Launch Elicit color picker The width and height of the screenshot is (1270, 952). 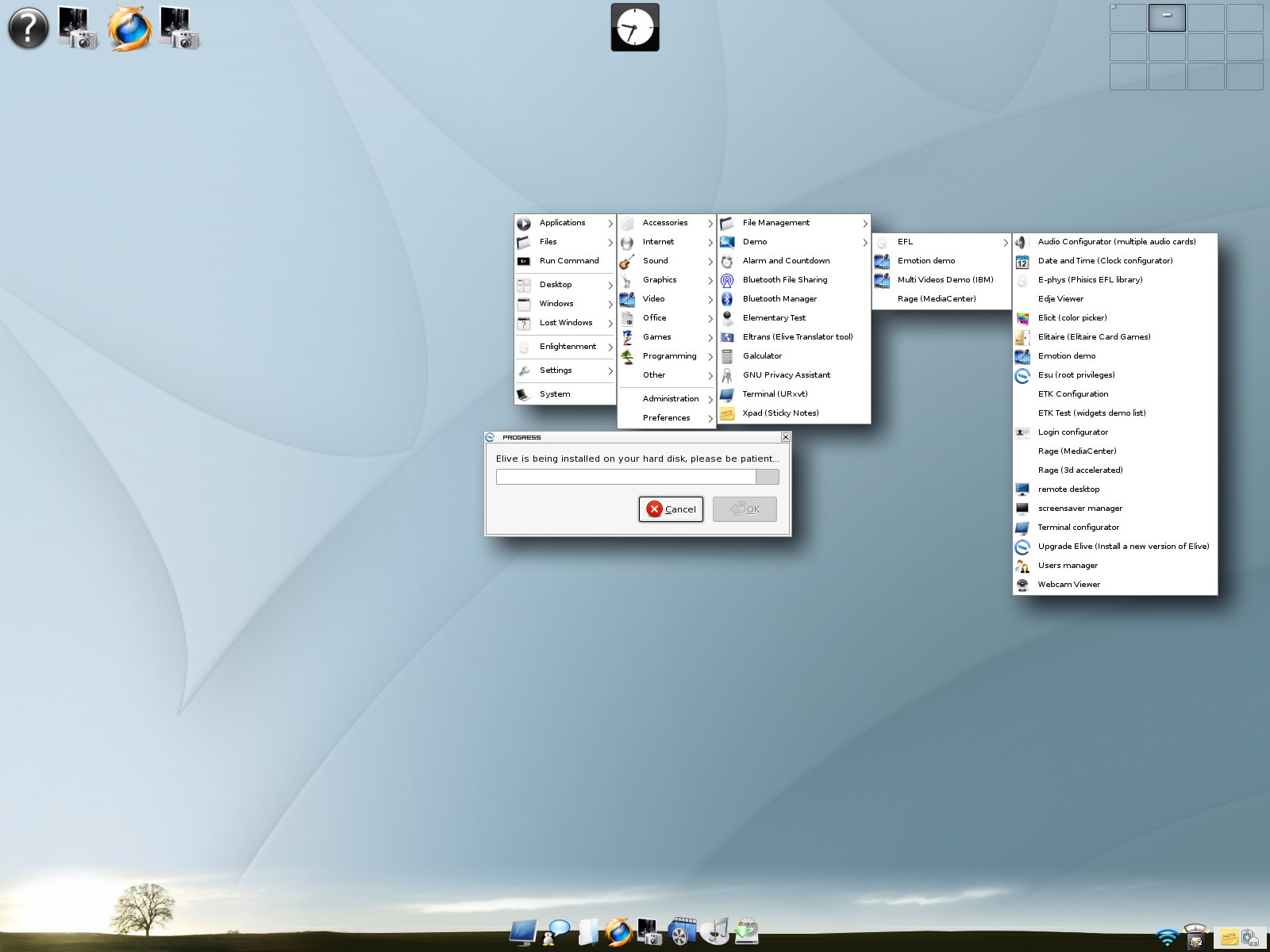[1115, 318]
